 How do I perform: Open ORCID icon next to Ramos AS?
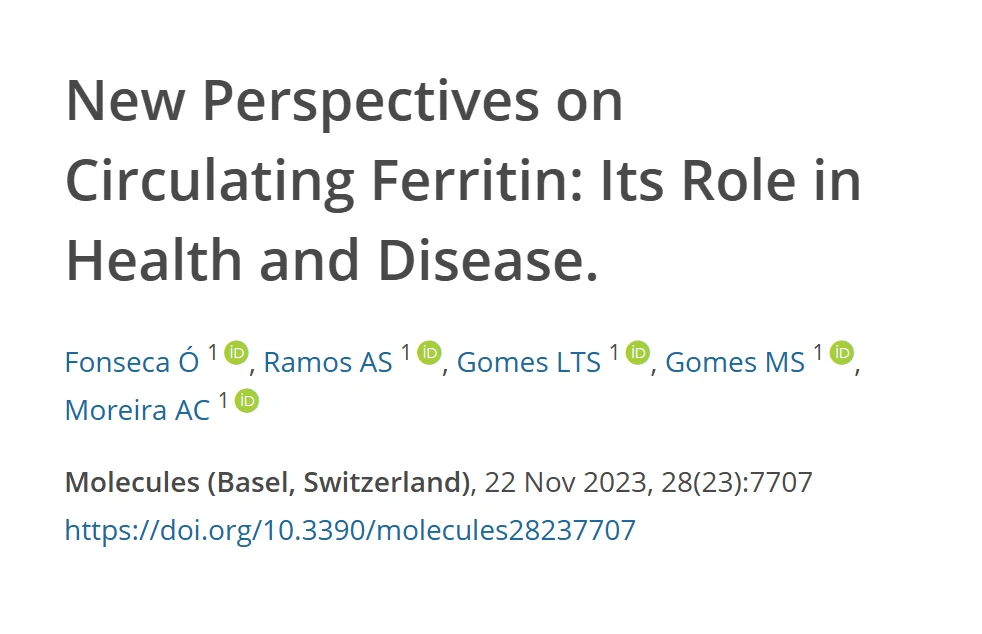click(429, 353)
